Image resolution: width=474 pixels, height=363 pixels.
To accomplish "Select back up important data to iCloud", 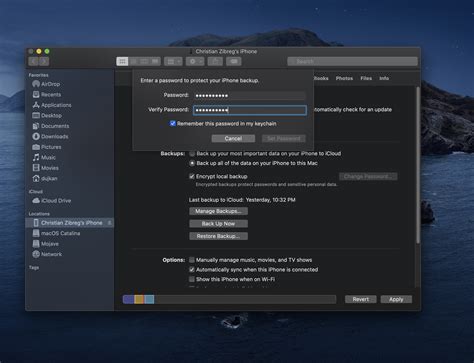I will [x=192, y=154].
